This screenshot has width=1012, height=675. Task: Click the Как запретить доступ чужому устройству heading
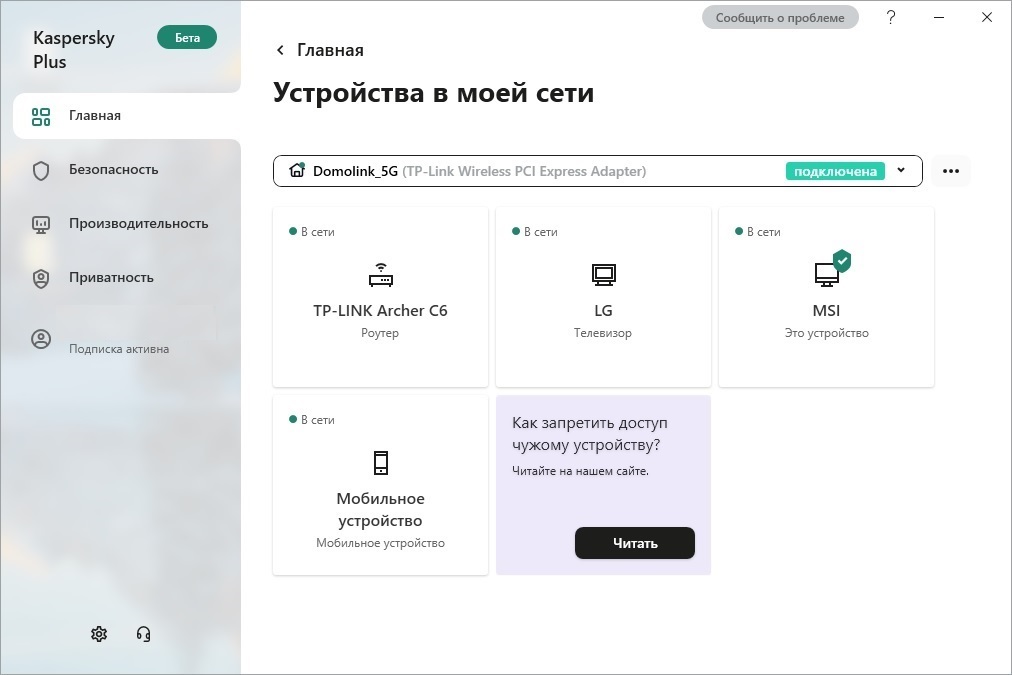590,434
